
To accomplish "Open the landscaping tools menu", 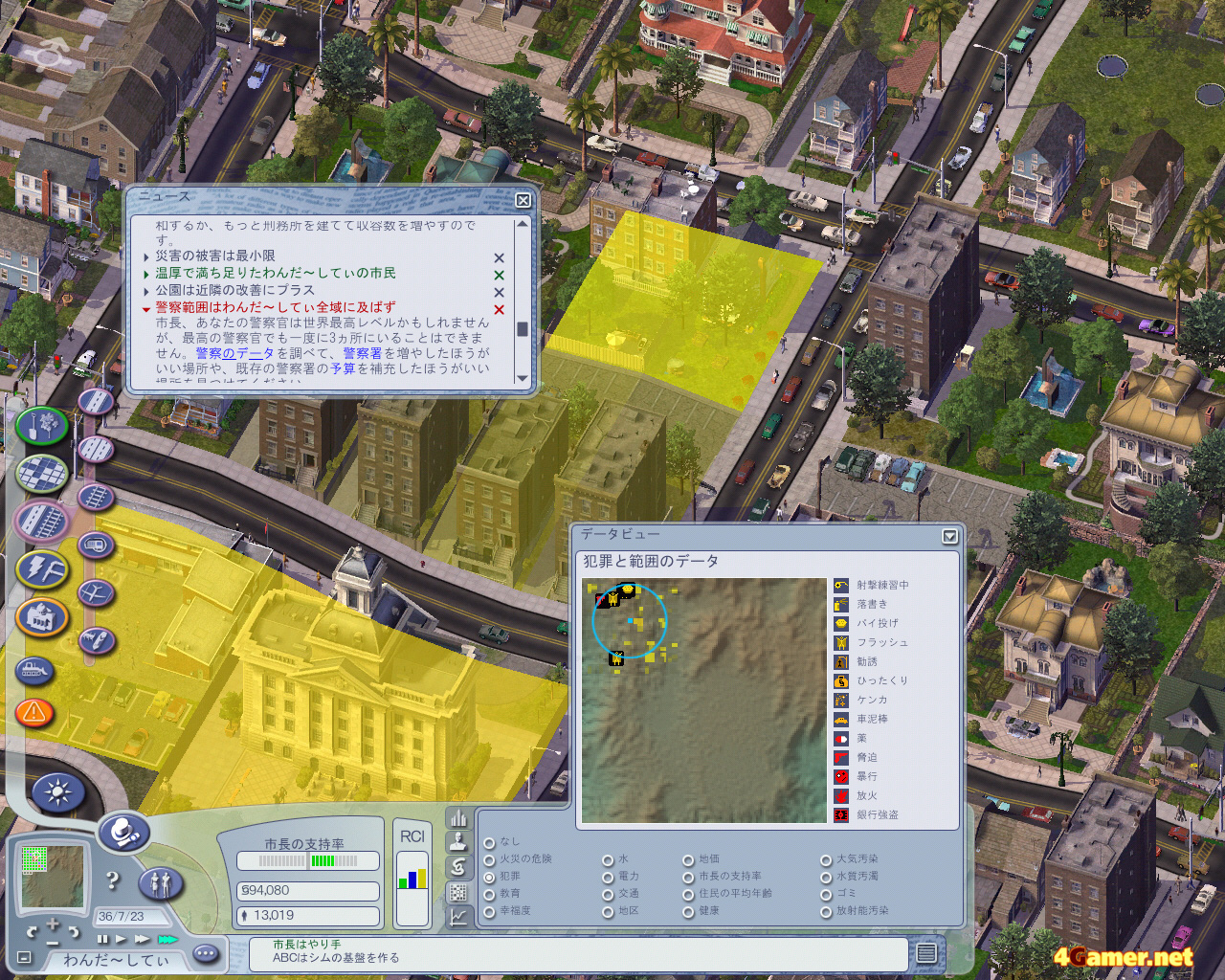I will [x=42, y=425].
